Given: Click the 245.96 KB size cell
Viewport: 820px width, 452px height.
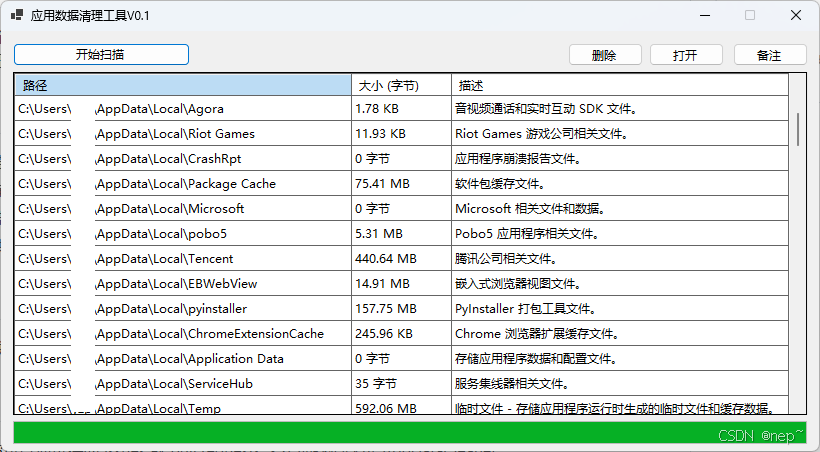Looking at the screenshot, I should (402, 334).
